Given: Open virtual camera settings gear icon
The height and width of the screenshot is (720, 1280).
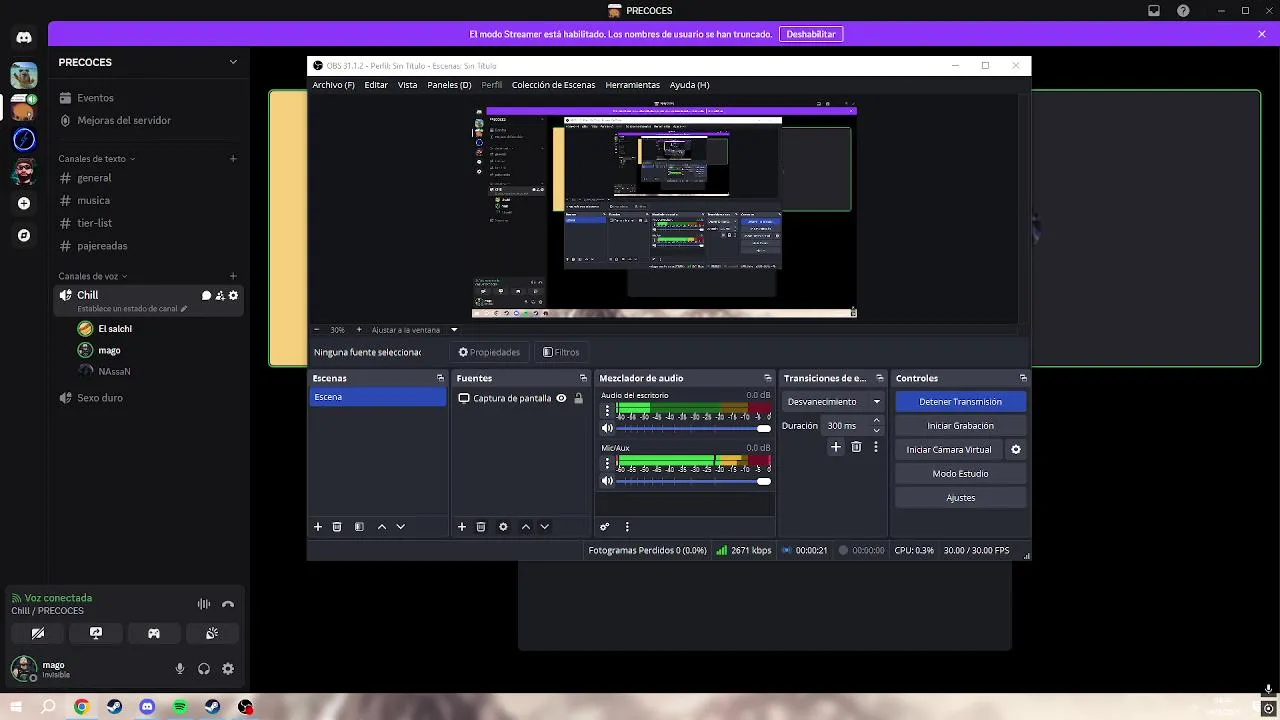Looking at the screenshot, I should point(1016,450).
